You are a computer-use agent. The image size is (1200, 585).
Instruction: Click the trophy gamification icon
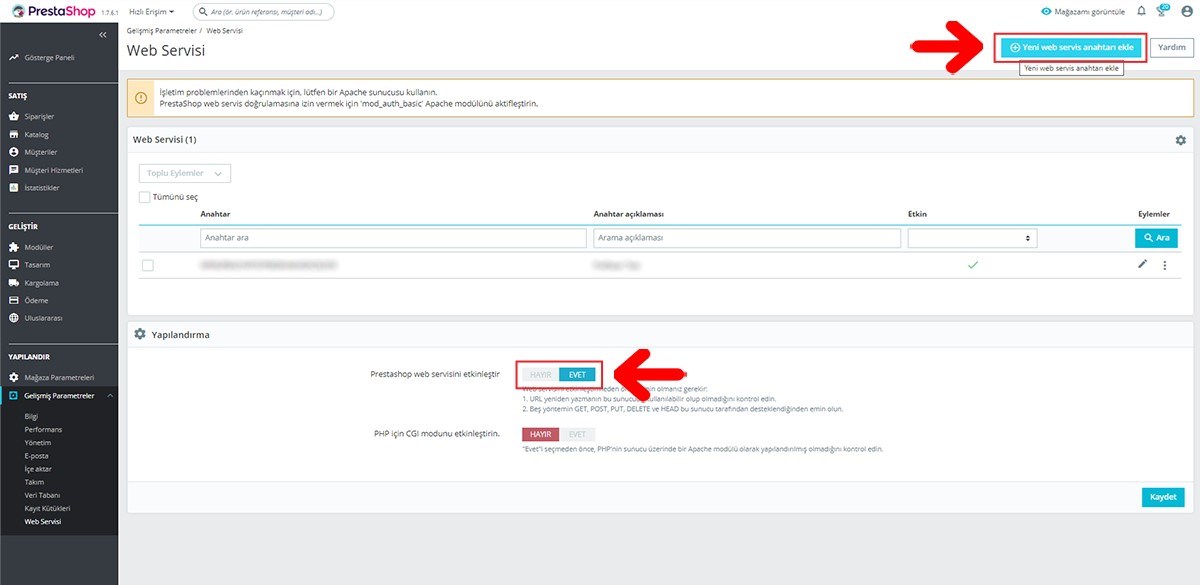pos(1162,12)
